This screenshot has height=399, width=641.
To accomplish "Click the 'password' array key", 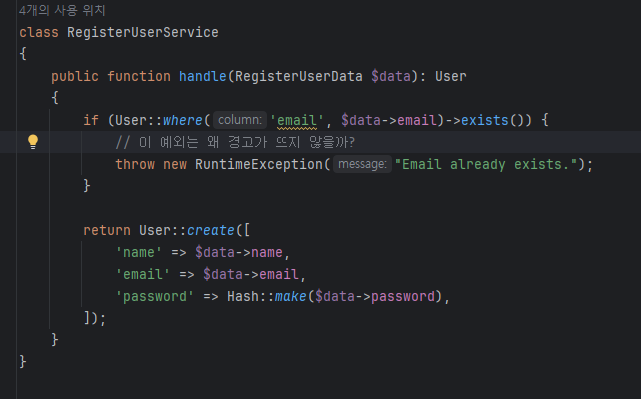I will click(155, 296).
